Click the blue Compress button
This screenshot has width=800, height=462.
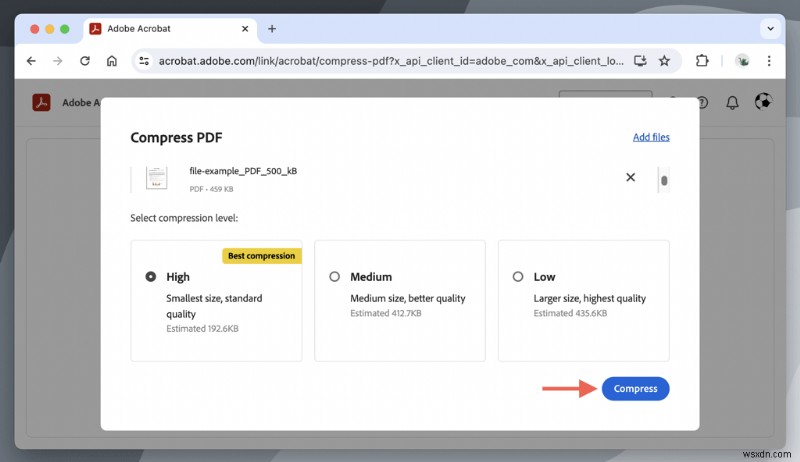[x=635, y=389]
